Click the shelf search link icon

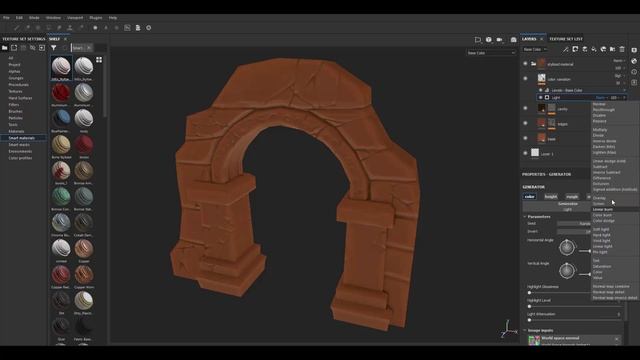click(32, 48)
